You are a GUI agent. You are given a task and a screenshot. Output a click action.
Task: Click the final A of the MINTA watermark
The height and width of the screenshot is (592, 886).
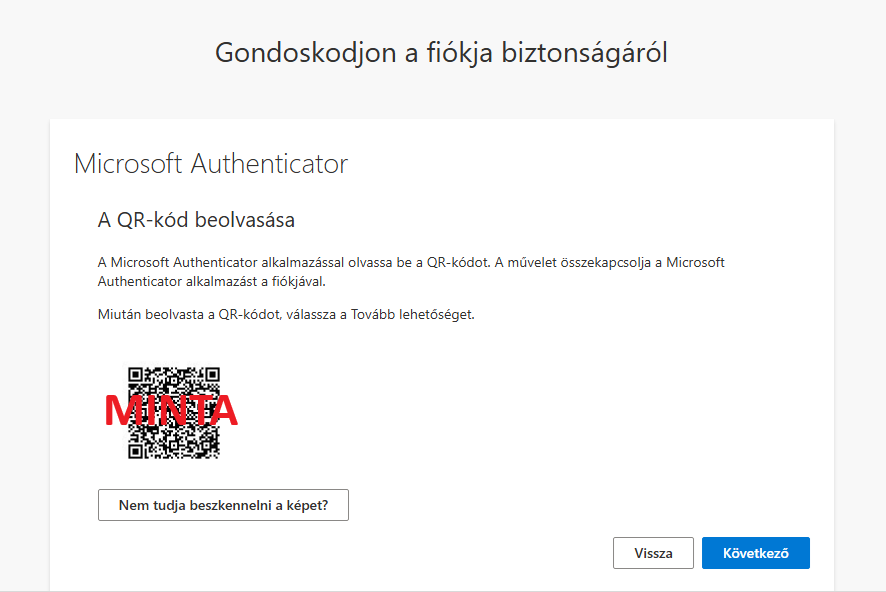[x=223, y=411]
